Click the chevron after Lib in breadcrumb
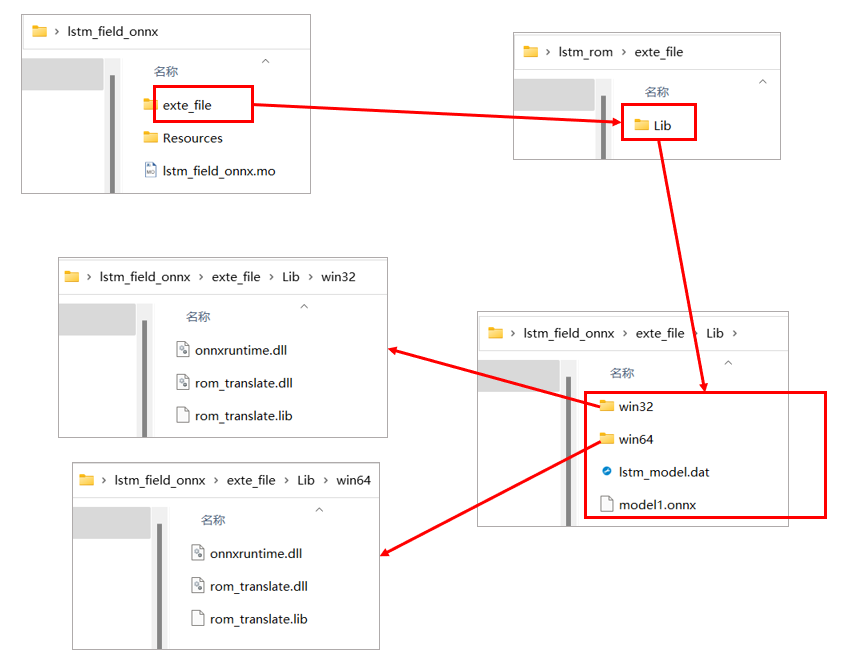 tap(736, 333)
